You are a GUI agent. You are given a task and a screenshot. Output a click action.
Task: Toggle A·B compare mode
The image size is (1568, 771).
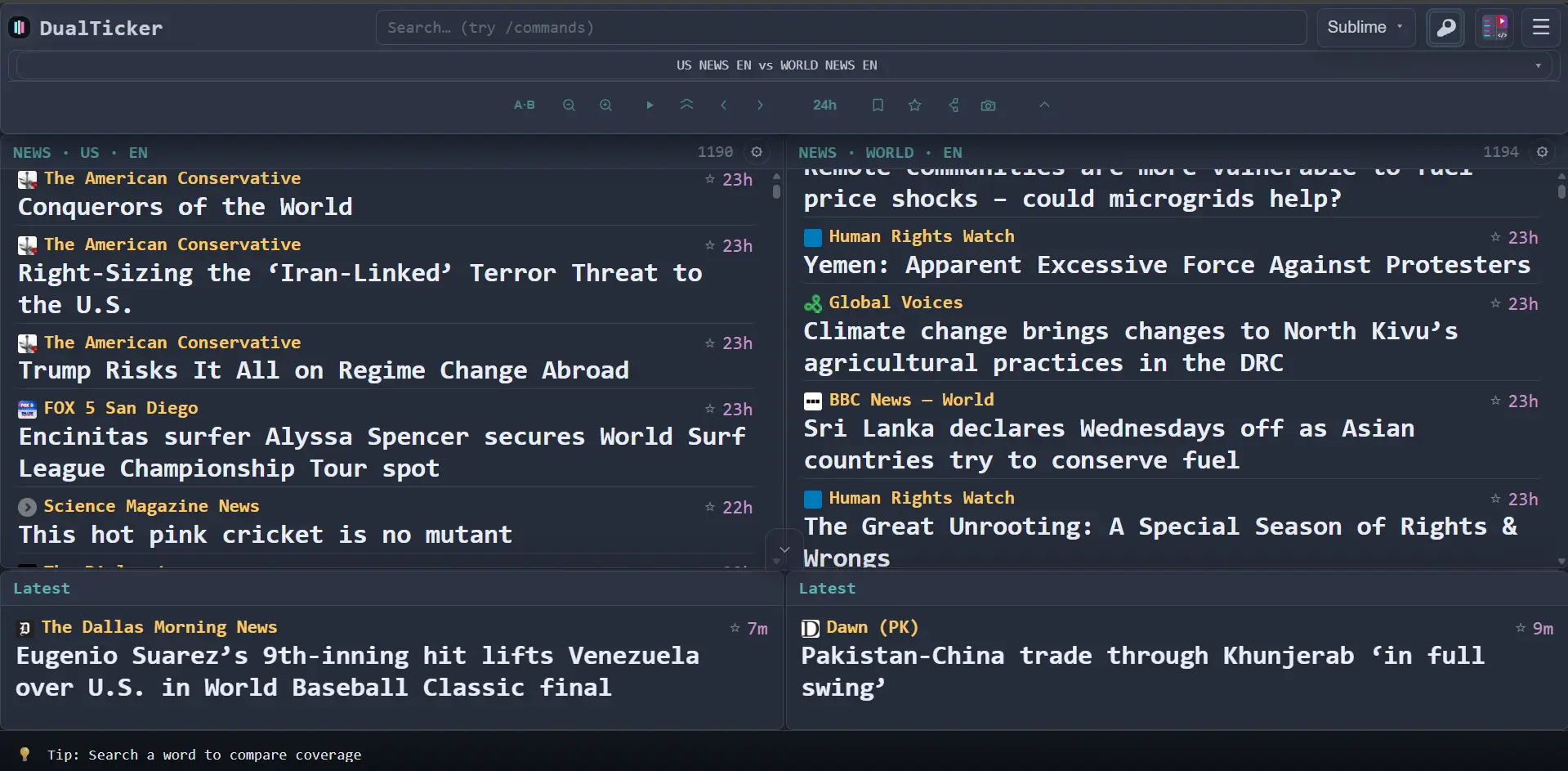point(524,105)
